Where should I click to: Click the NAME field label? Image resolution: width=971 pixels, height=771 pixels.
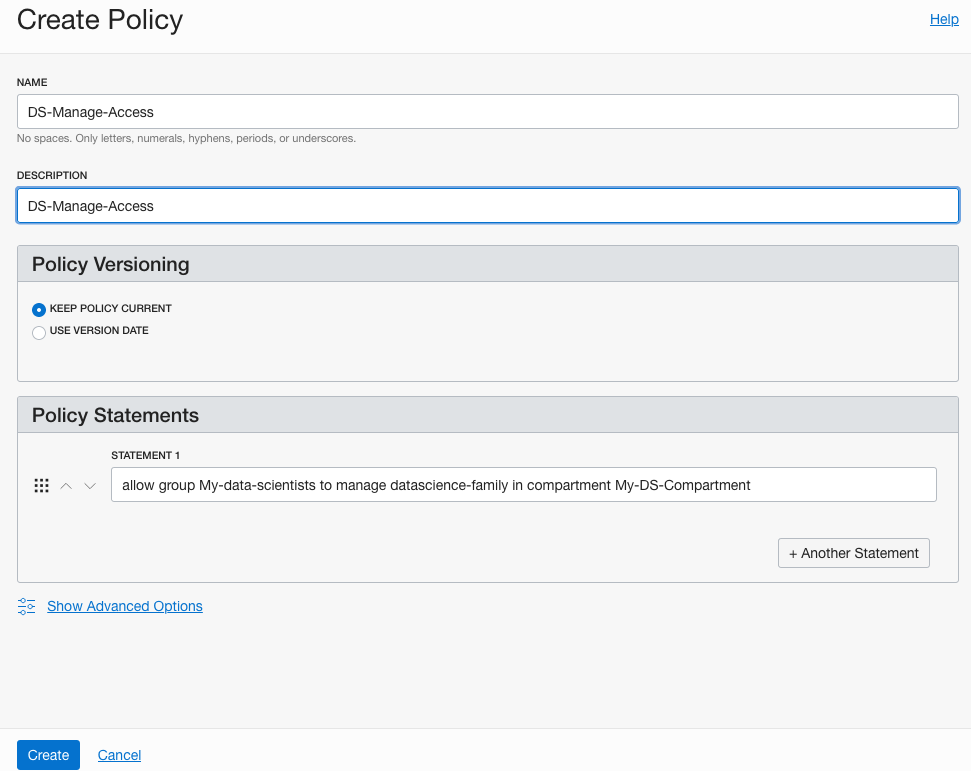(32, 82)
